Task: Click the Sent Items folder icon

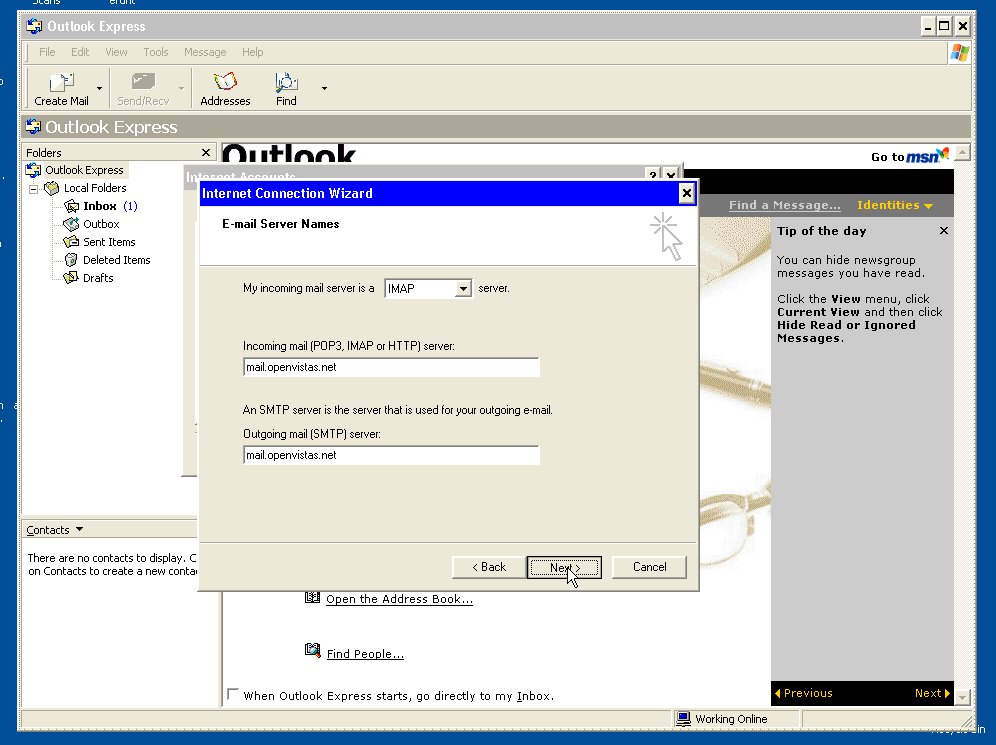Action: [x=71, y=241]
